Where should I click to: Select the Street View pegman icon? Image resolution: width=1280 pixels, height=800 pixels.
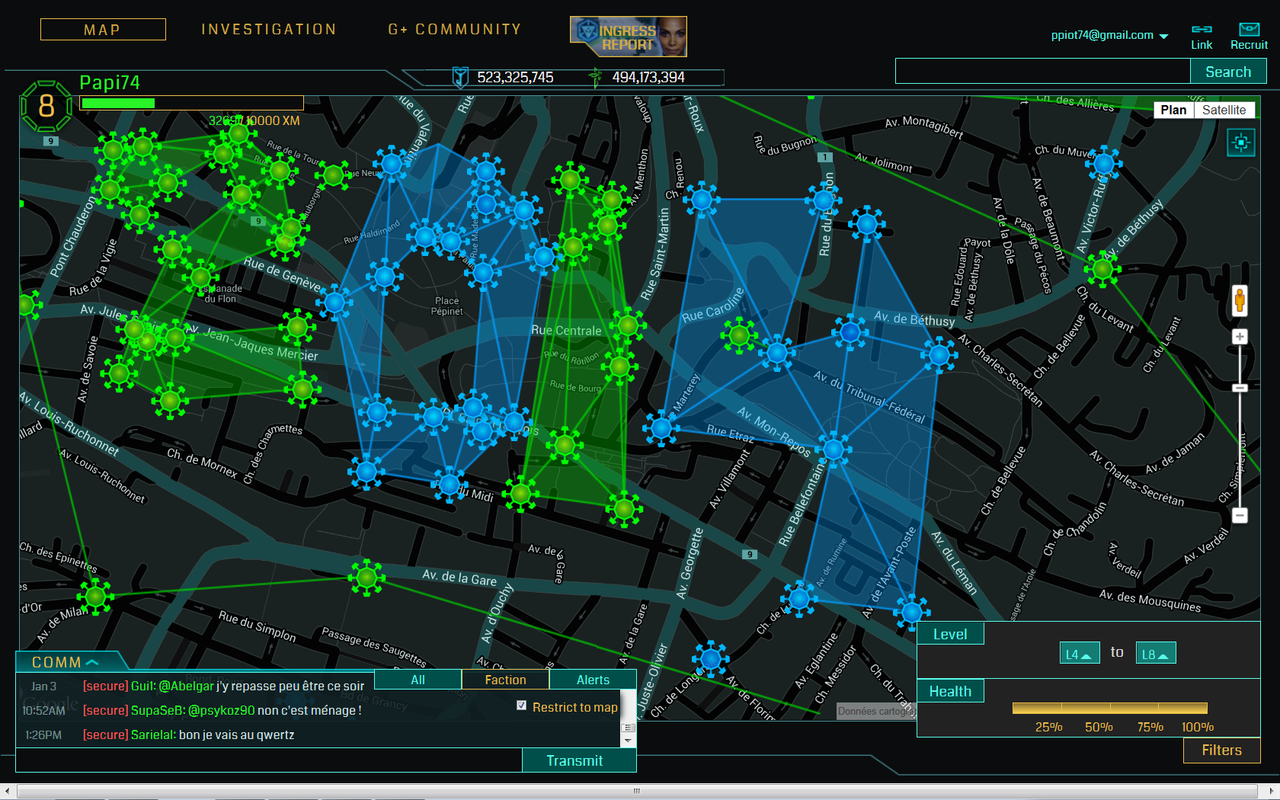point(1240,300)
